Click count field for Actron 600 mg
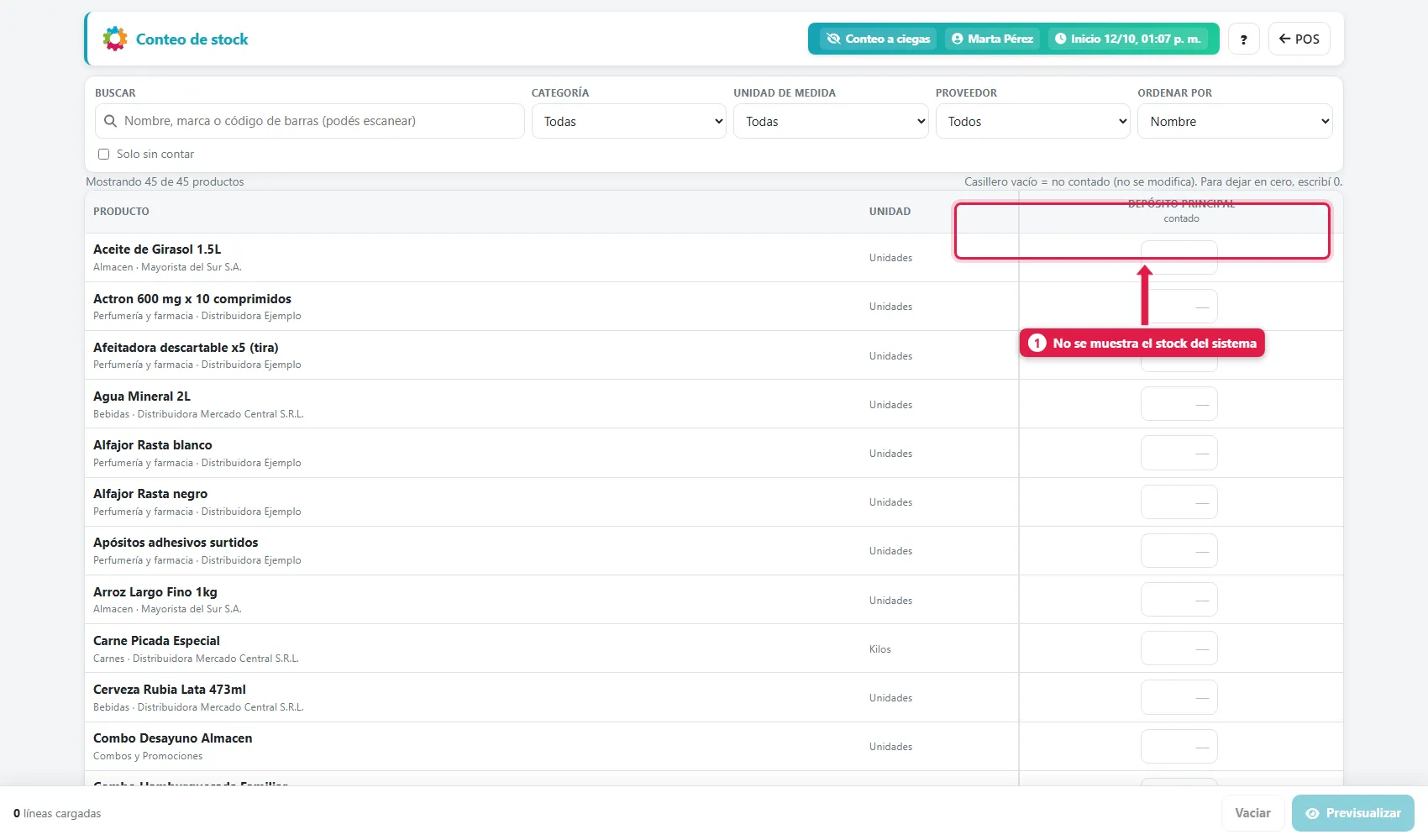The width and height of the screenshot is (1428, 840). [x=1179, y=307]
